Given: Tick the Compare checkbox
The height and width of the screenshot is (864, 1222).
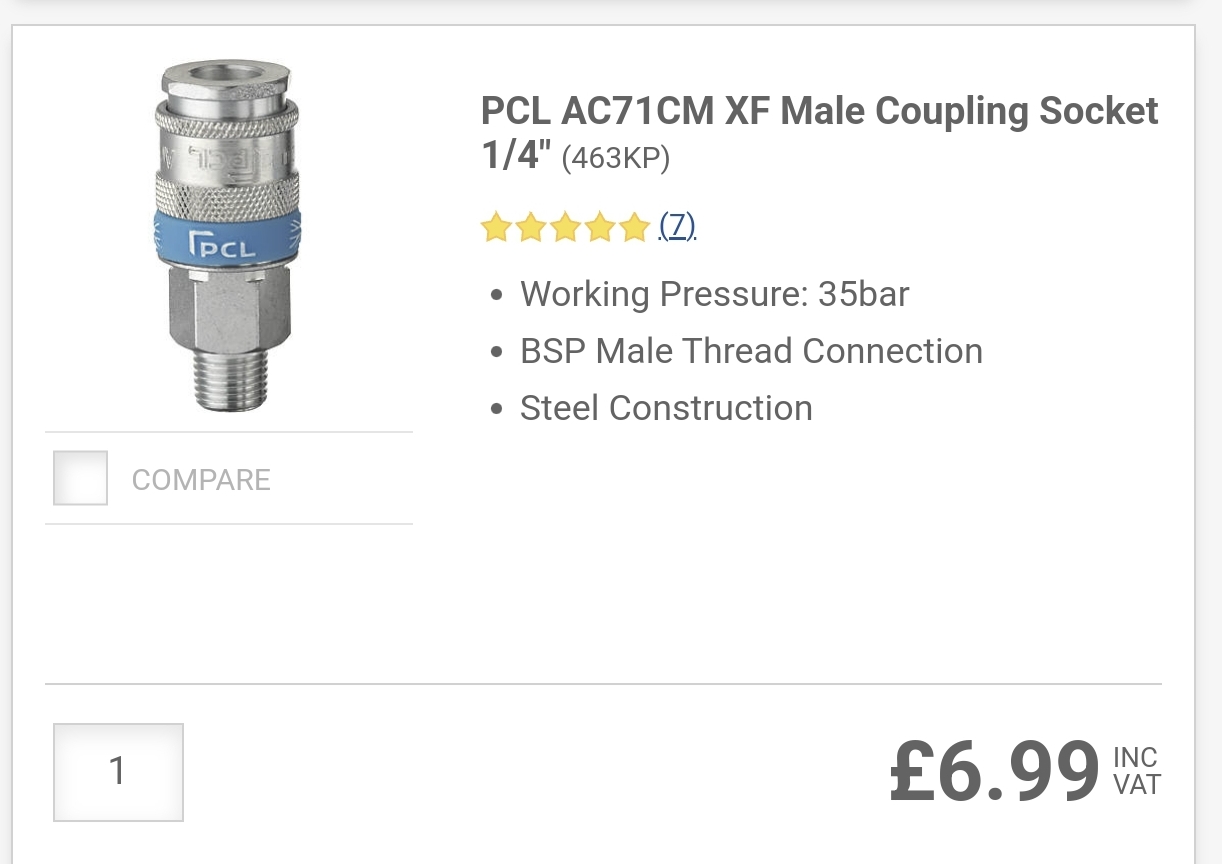Looking at the screenshot, I should coord(80,478).
